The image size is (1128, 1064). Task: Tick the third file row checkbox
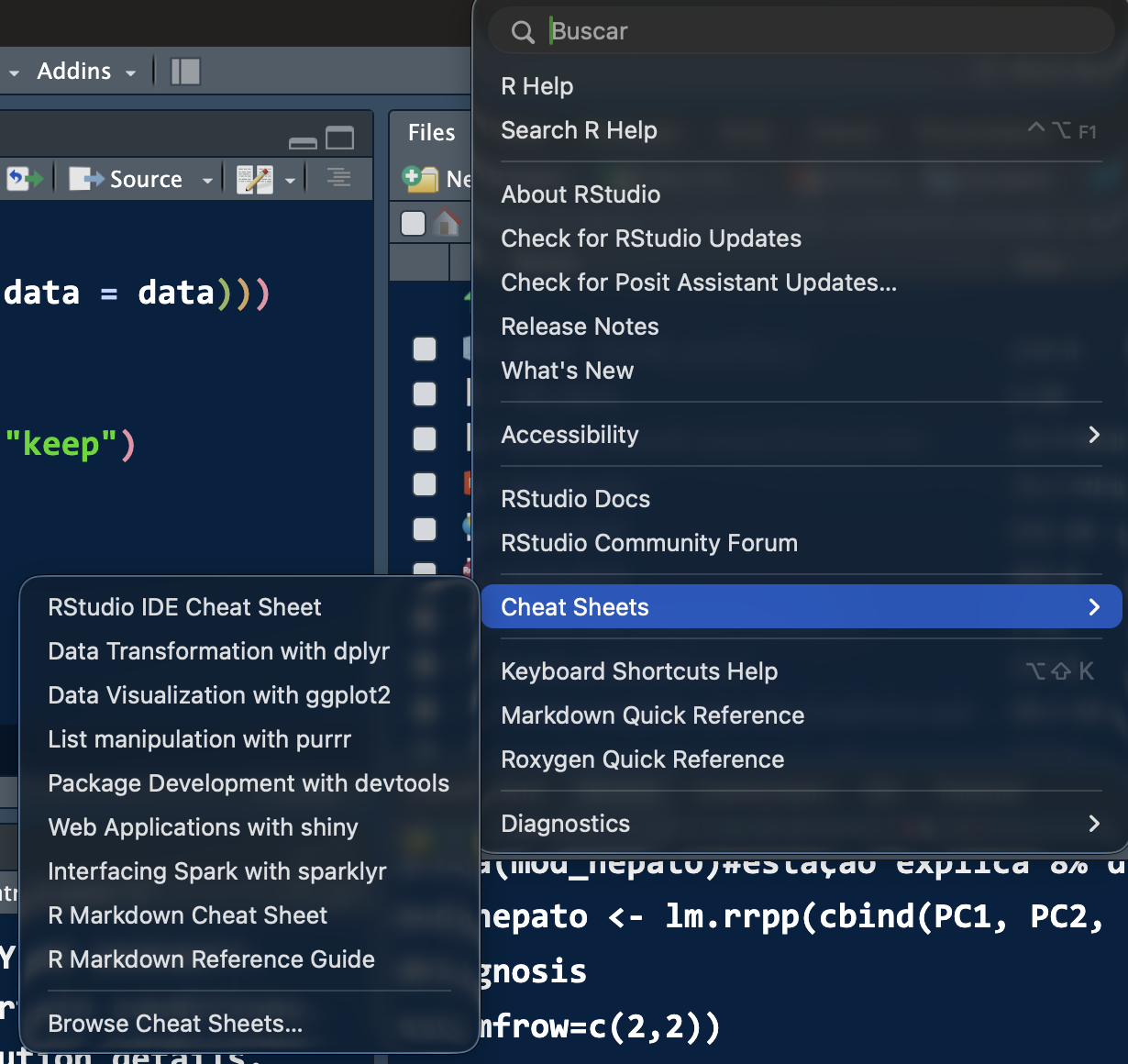425,438
